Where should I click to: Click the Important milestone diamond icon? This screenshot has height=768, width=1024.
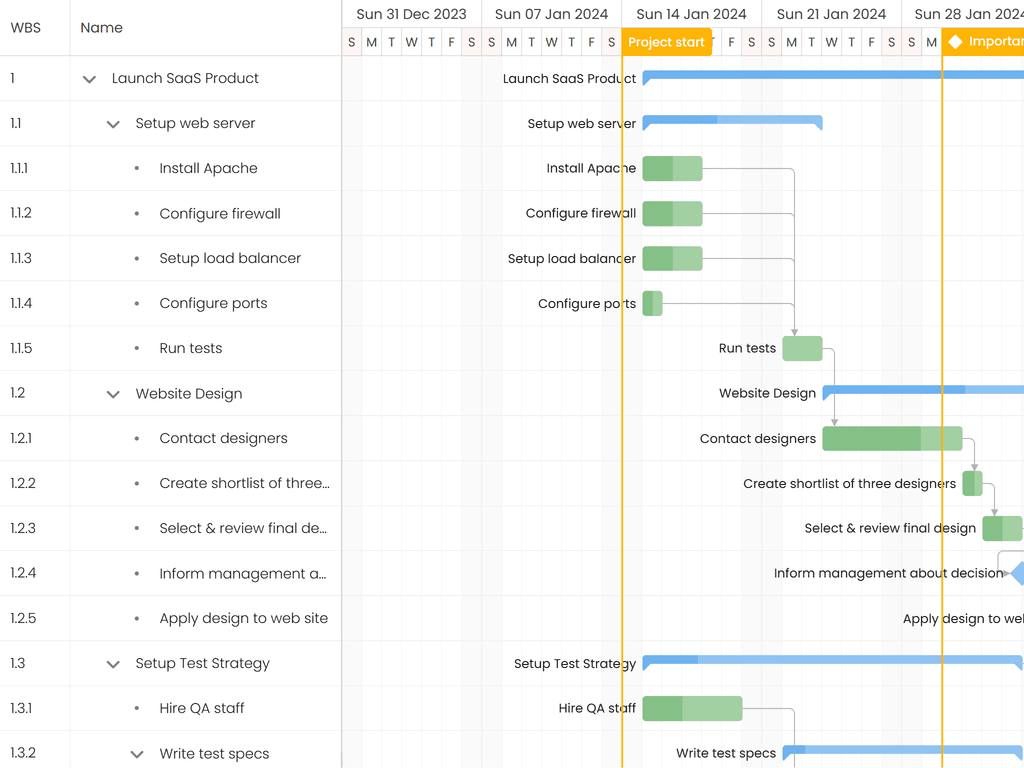click(x=955, y=42)
